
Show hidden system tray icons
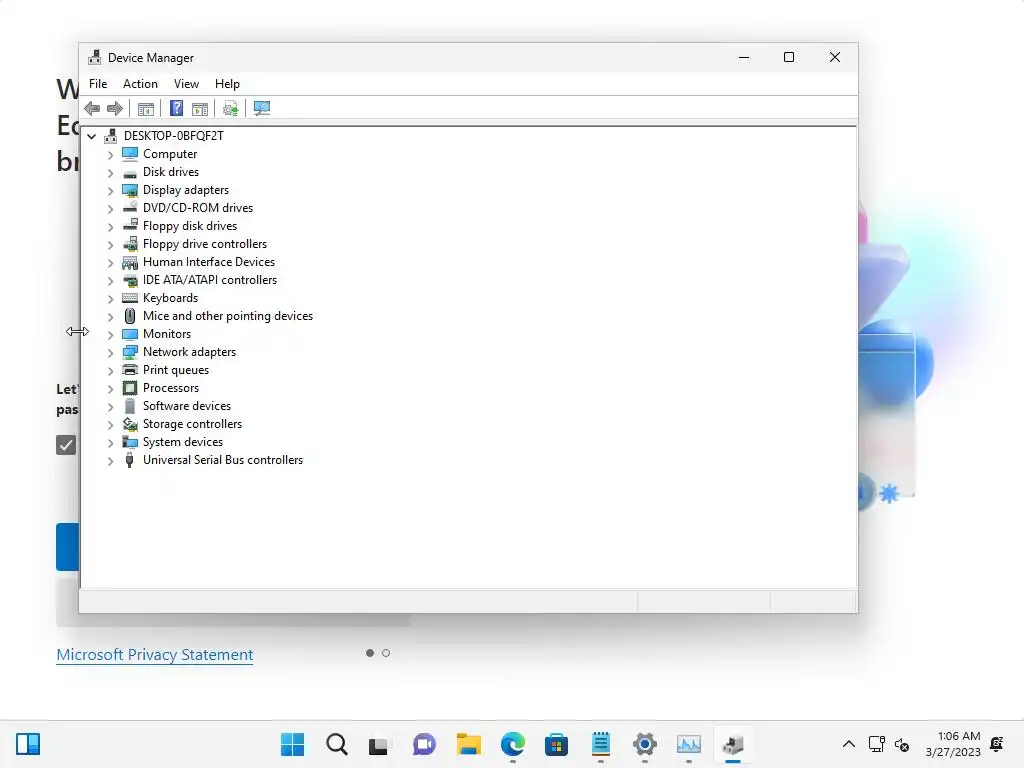pyautogui.click(x=848, y=744)
